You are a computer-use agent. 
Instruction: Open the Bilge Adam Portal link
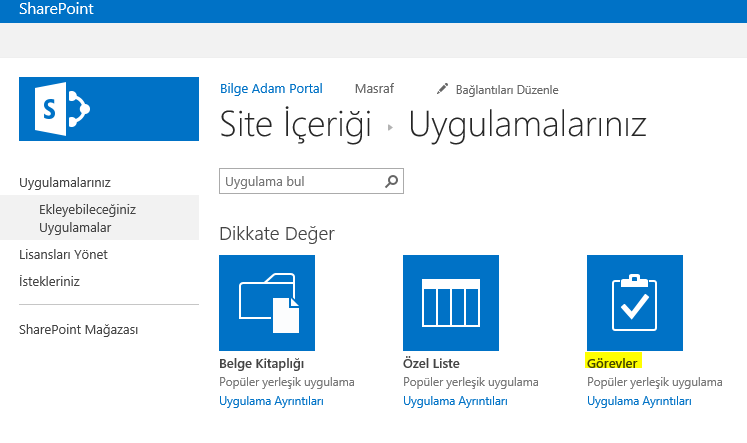tap(271, 89)
